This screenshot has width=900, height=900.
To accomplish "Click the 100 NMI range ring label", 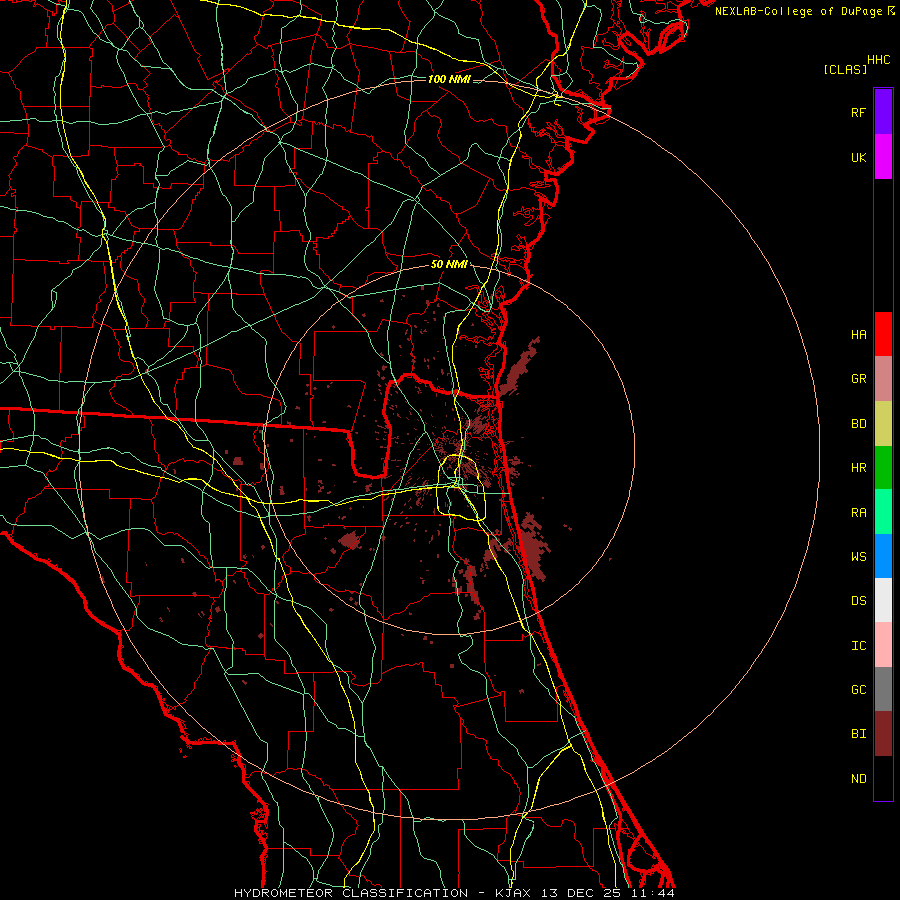I will 449,79.
